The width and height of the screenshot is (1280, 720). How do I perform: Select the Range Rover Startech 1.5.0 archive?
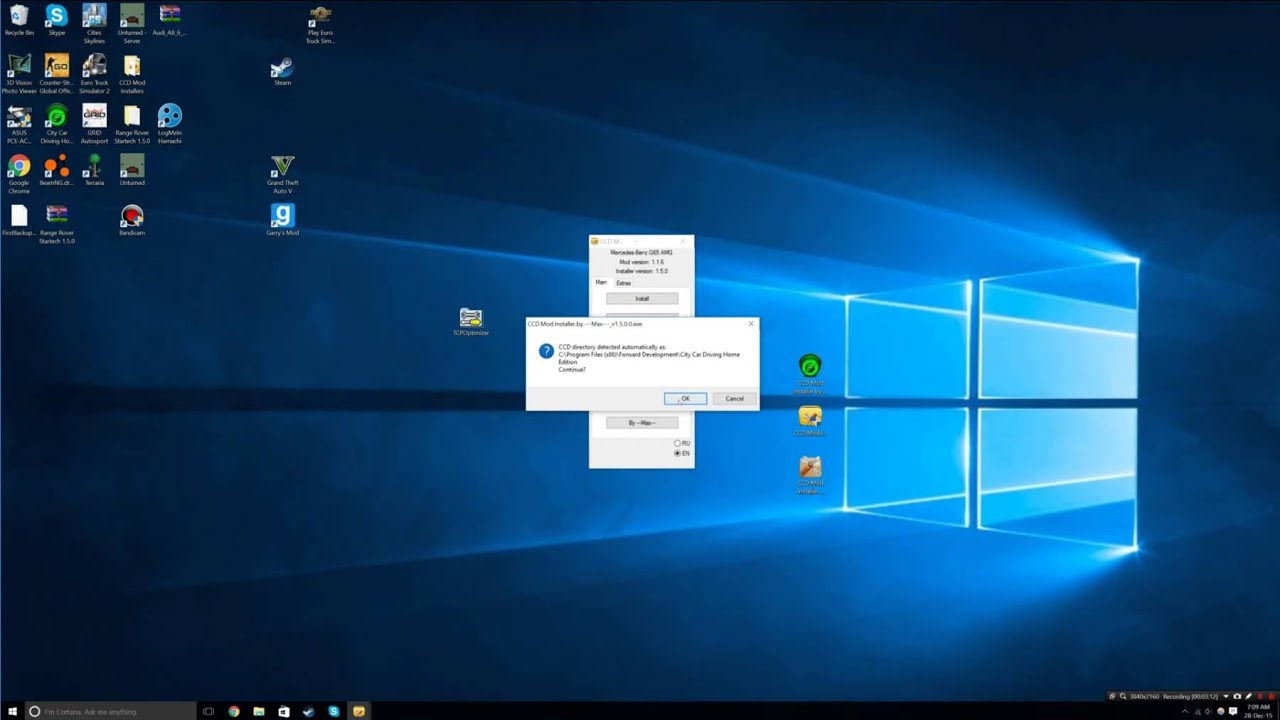[57, 224]
